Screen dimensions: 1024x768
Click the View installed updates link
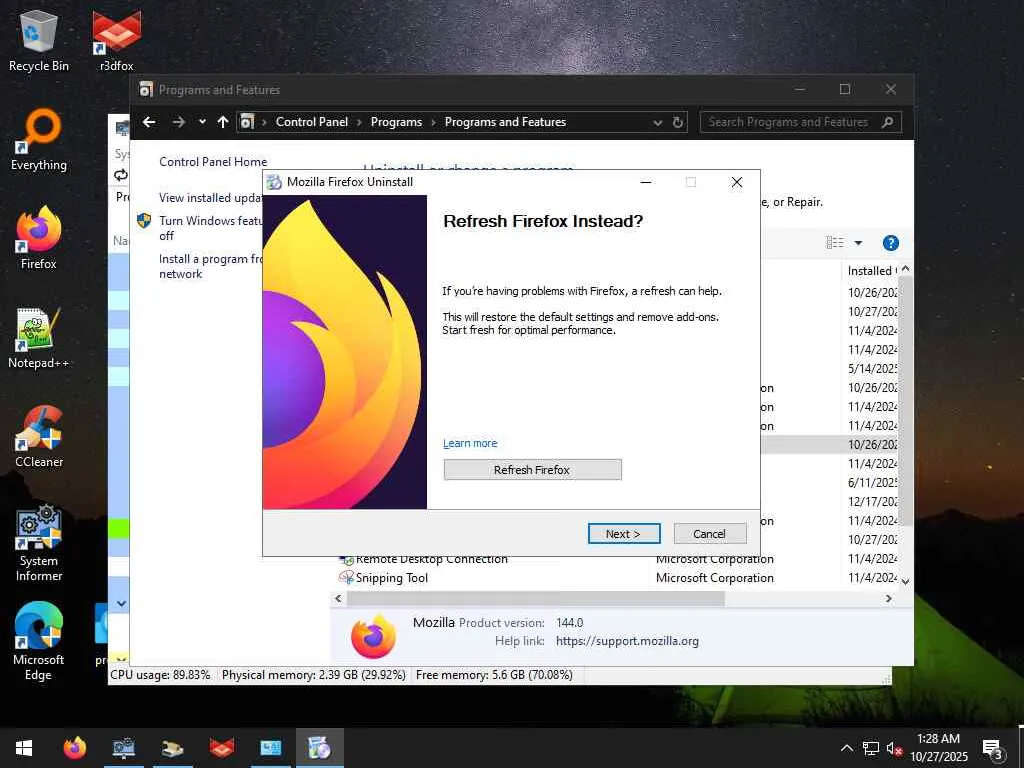point(210,198)
